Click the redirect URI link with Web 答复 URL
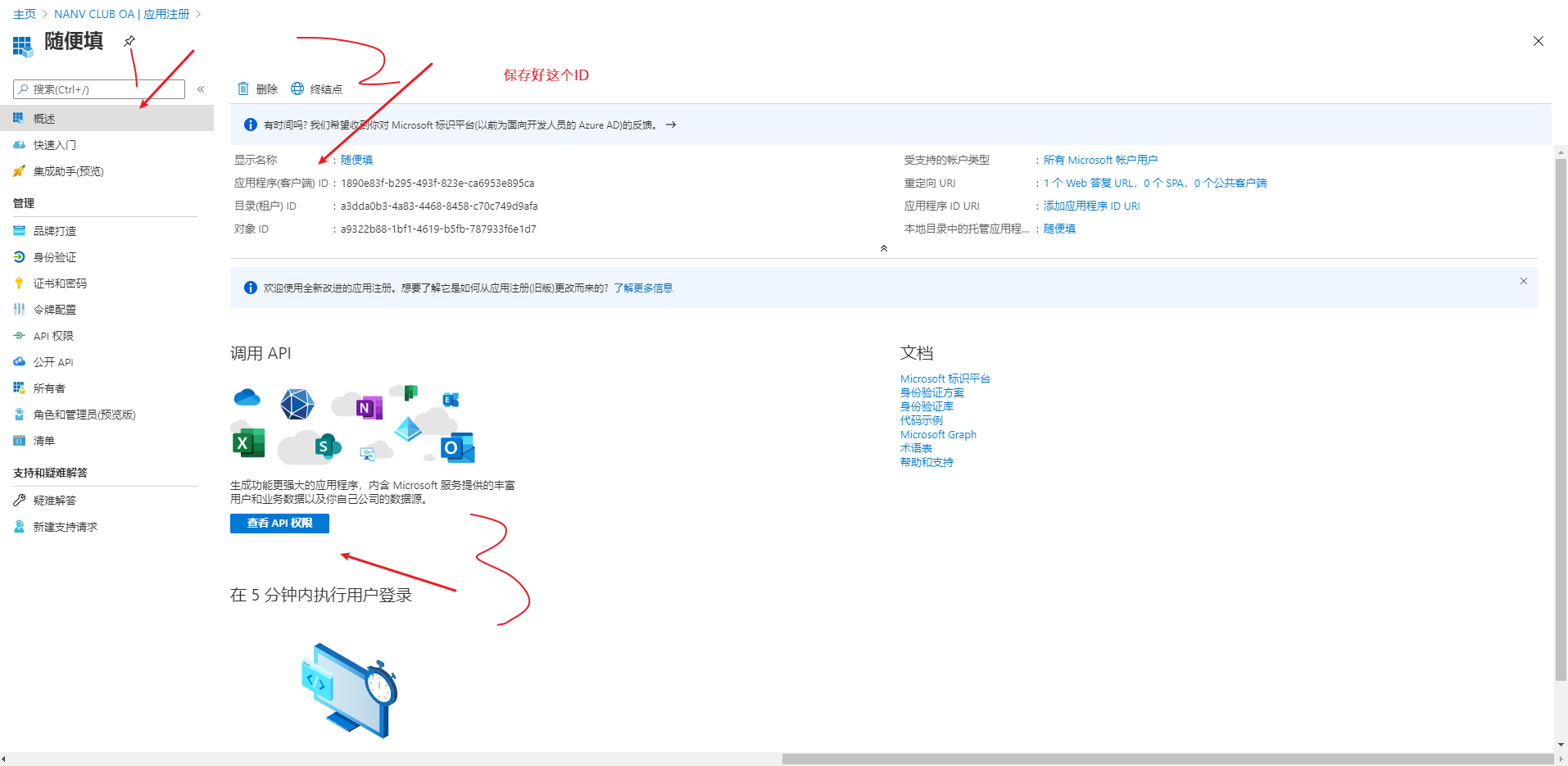Screen dimensions: 1568x766 tap(1155, 183)
